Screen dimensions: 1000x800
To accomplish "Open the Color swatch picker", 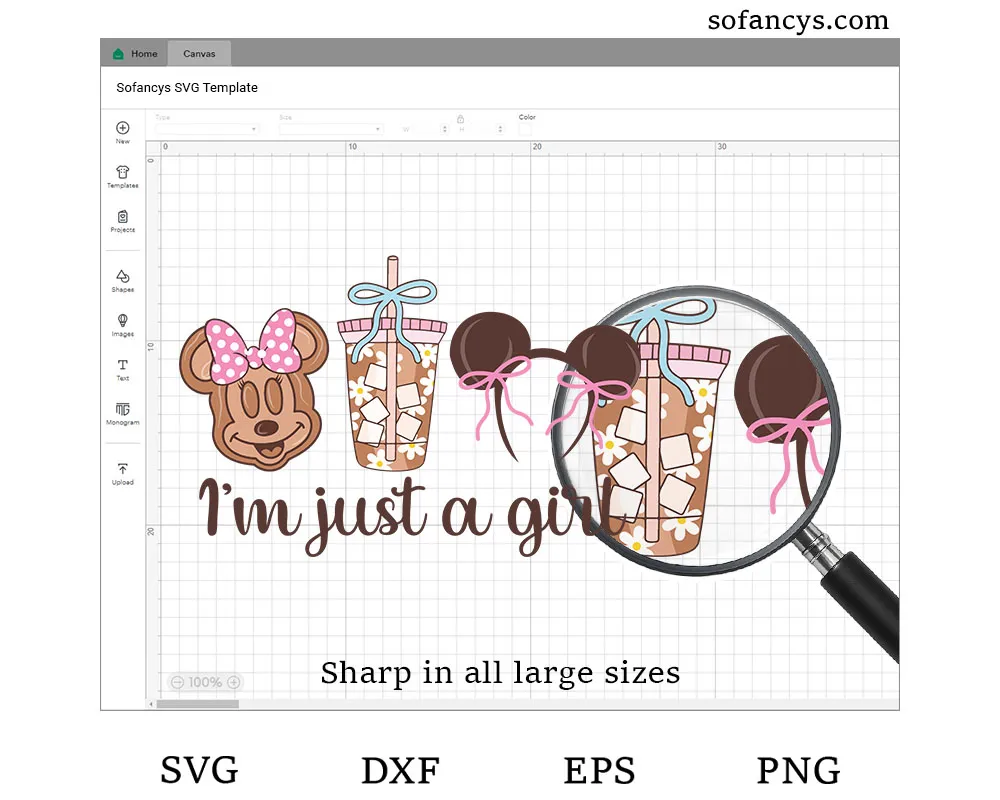I will tap(525, 129).
